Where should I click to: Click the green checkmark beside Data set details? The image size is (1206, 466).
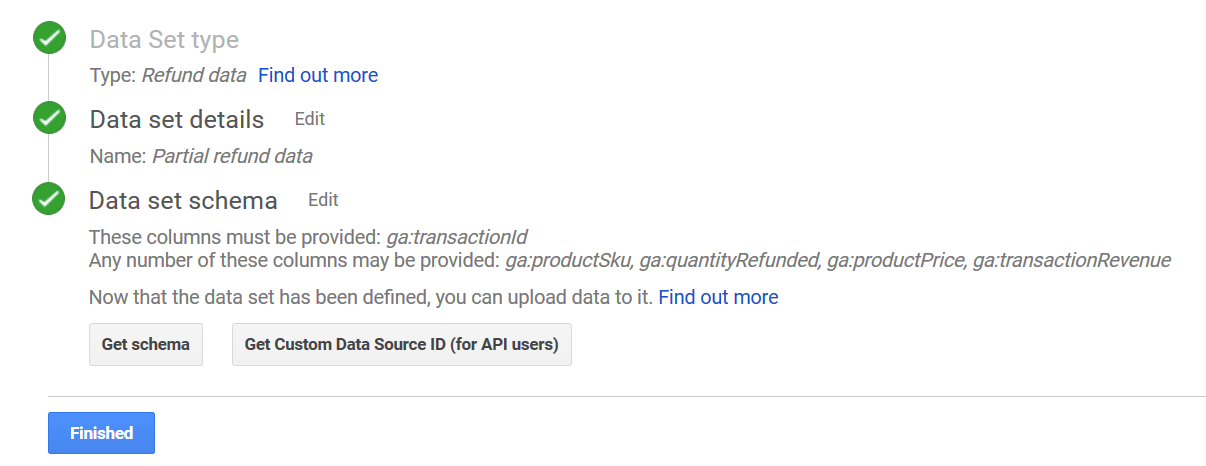[48, 118]
